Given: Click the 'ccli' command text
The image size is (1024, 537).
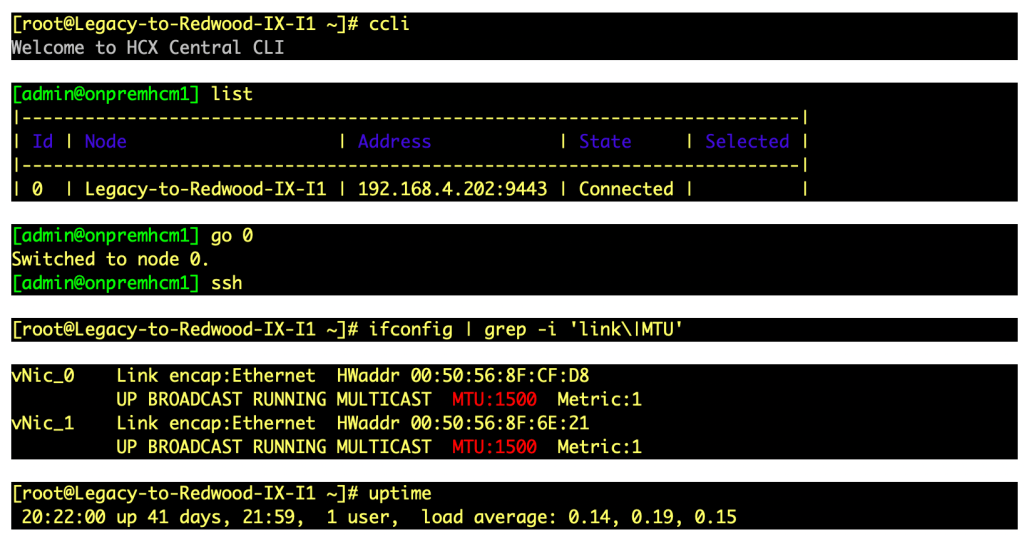Looking at the screenshot, I should [389, 24].
